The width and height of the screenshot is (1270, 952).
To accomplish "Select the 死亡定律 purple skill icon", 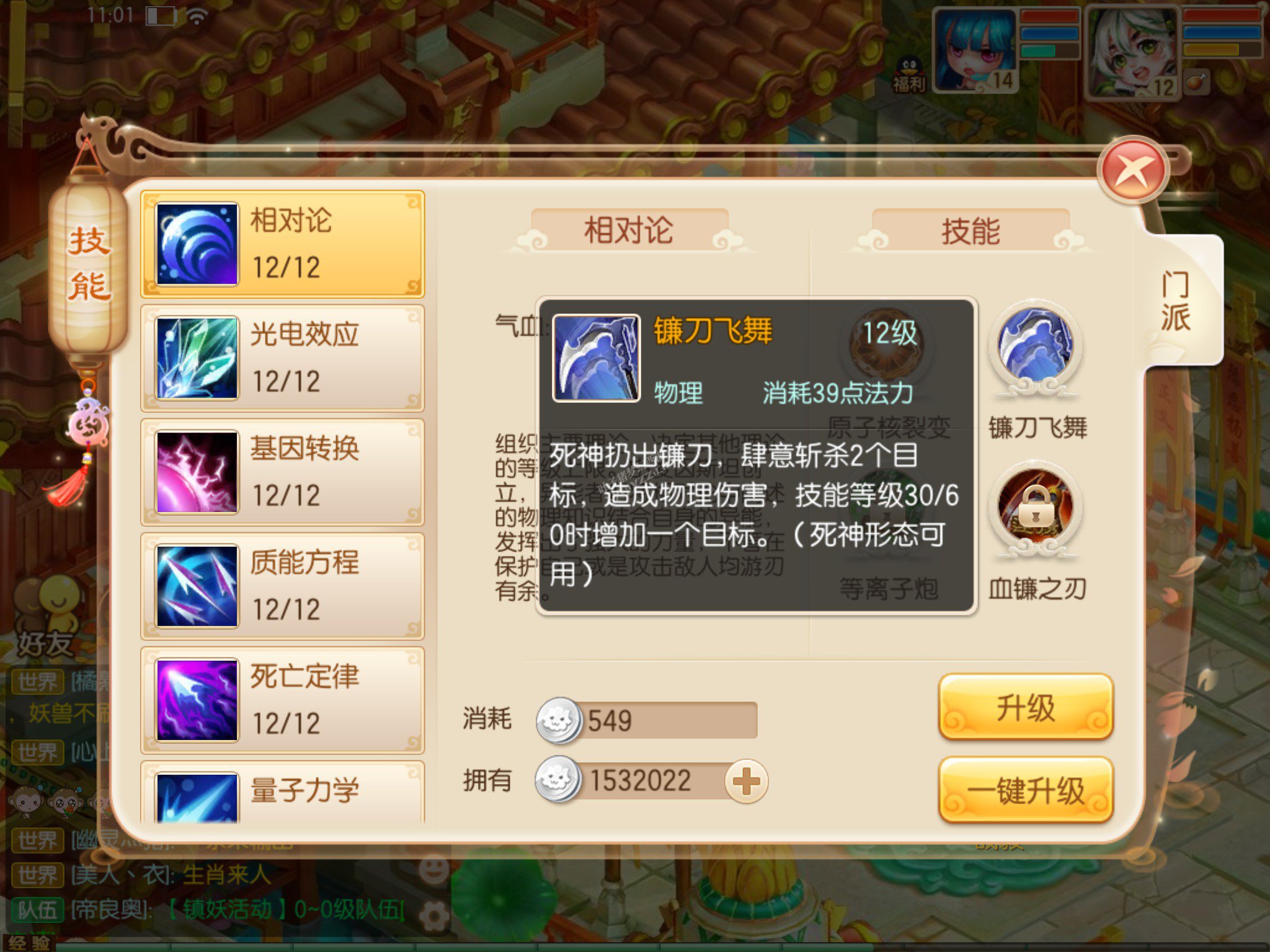I will point(197,700).
